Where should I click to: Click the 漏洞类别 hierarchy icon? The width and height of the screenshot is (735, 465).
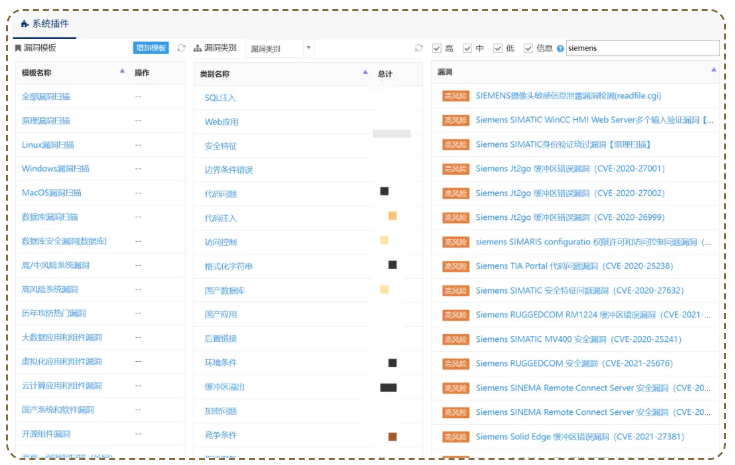click(198, 48)
